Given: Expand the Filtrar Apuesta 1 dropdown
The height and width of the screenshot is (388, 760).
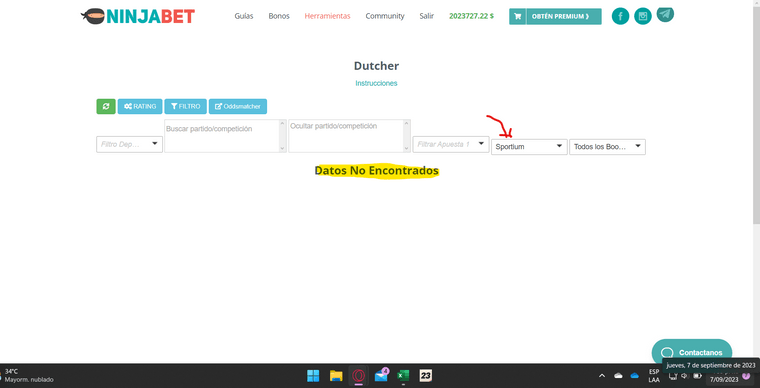Looking at the screenshot, I should point(451,144).
